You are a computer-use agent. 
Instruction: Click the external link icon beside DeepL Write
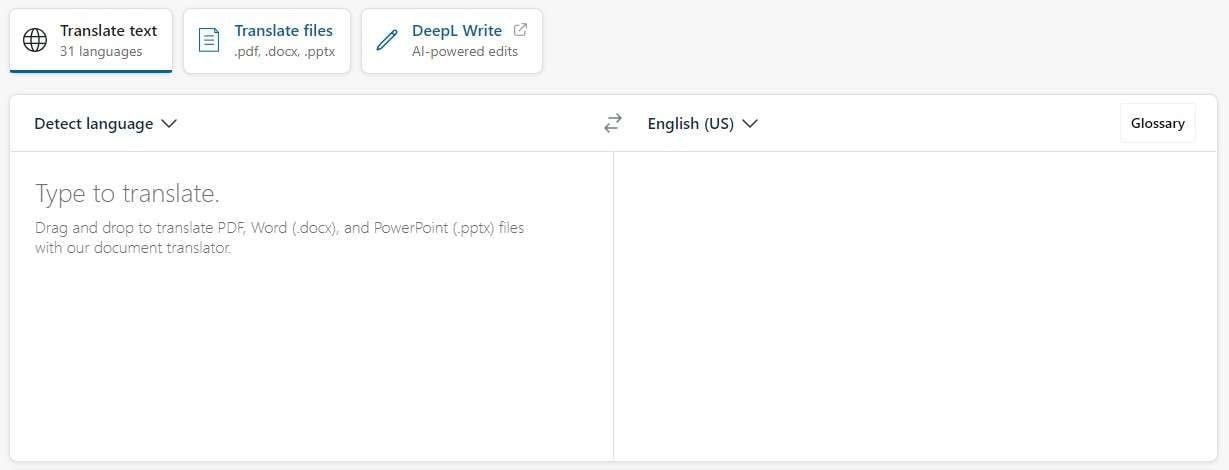520,30
